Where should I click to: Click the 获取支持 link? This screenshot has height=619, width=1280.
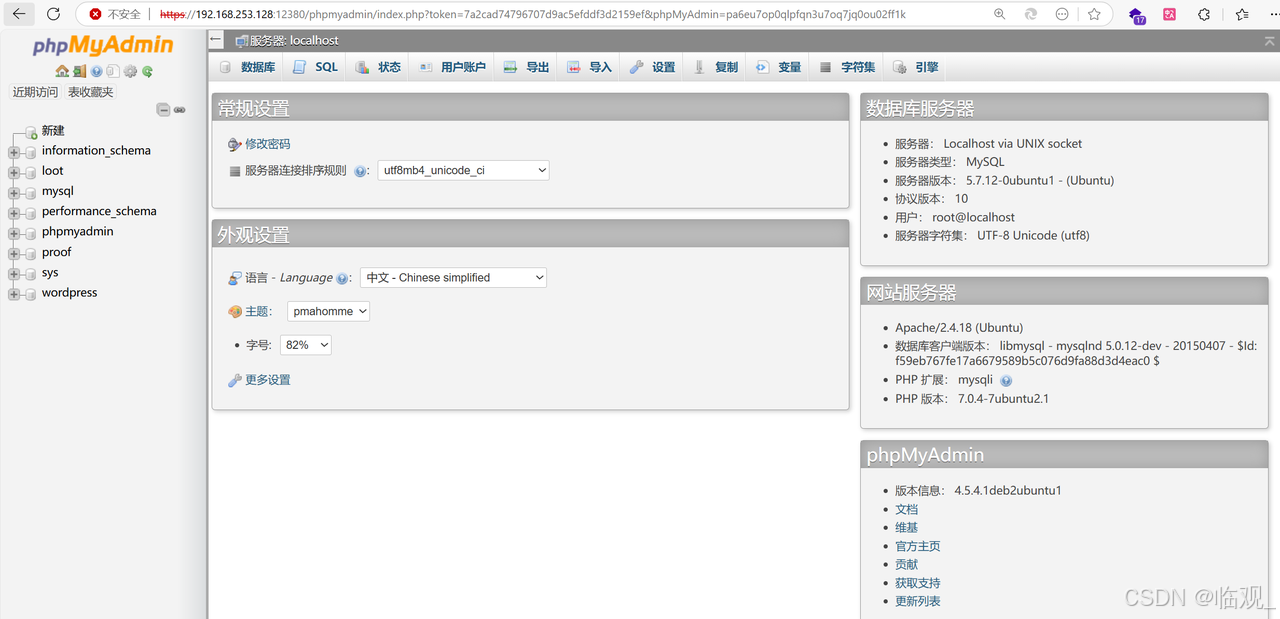click(x=917, y=583)
